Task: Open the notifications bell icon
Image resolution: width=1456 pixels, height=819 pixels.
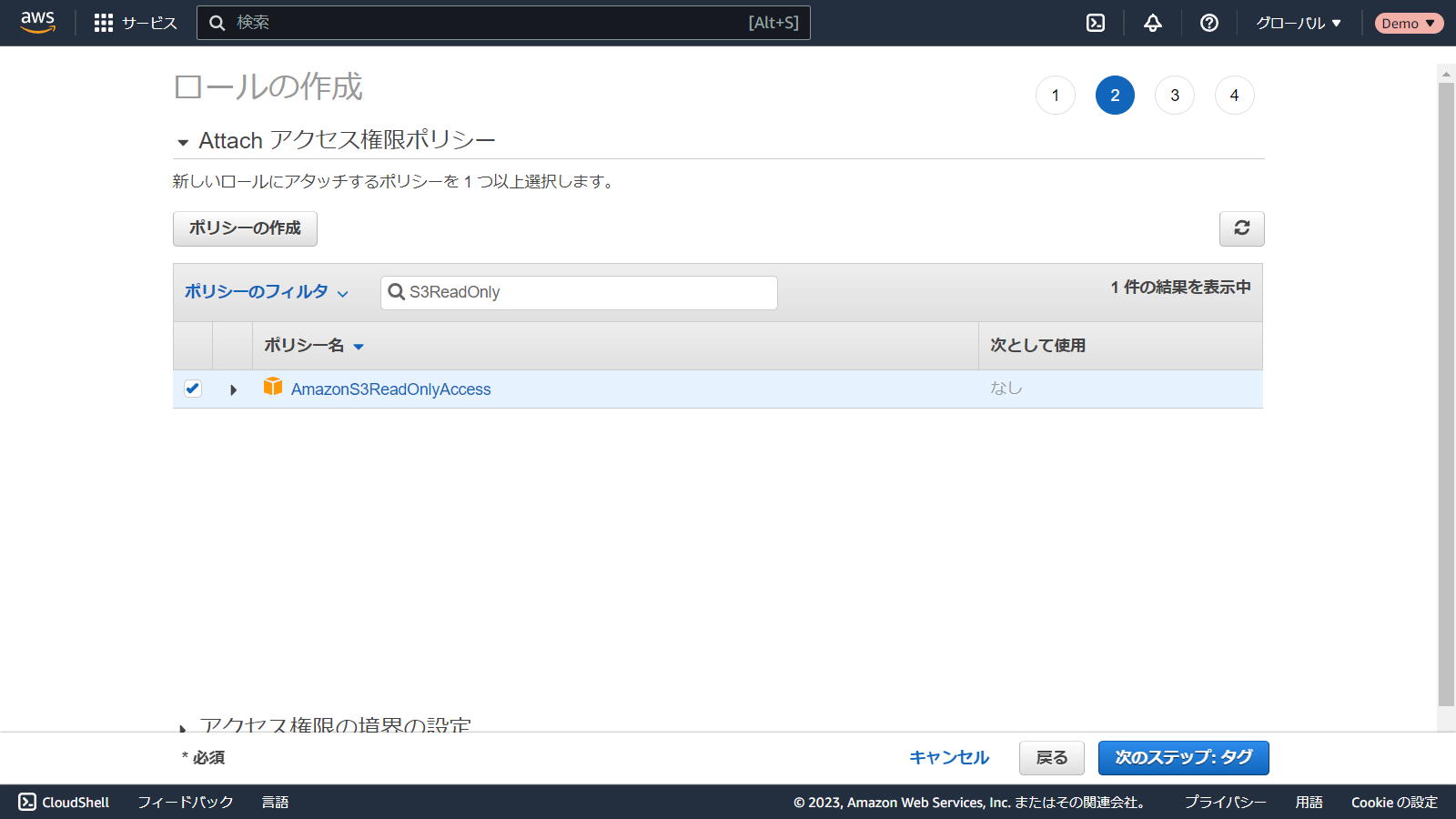Action: [x=1153, y=23]
